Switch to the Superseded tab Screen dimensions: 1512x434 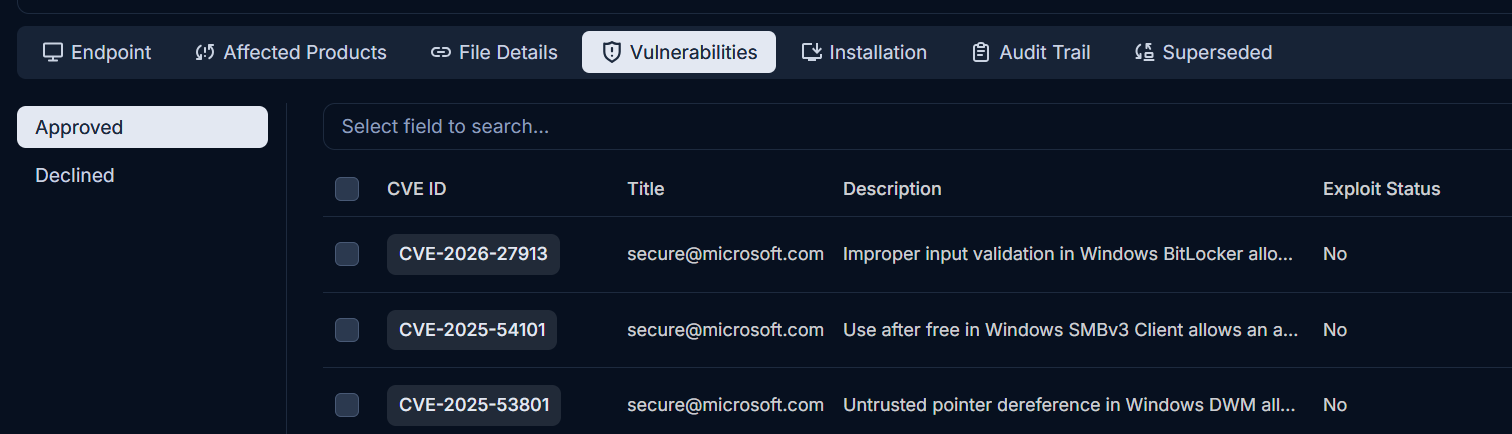click(1203, 52)
